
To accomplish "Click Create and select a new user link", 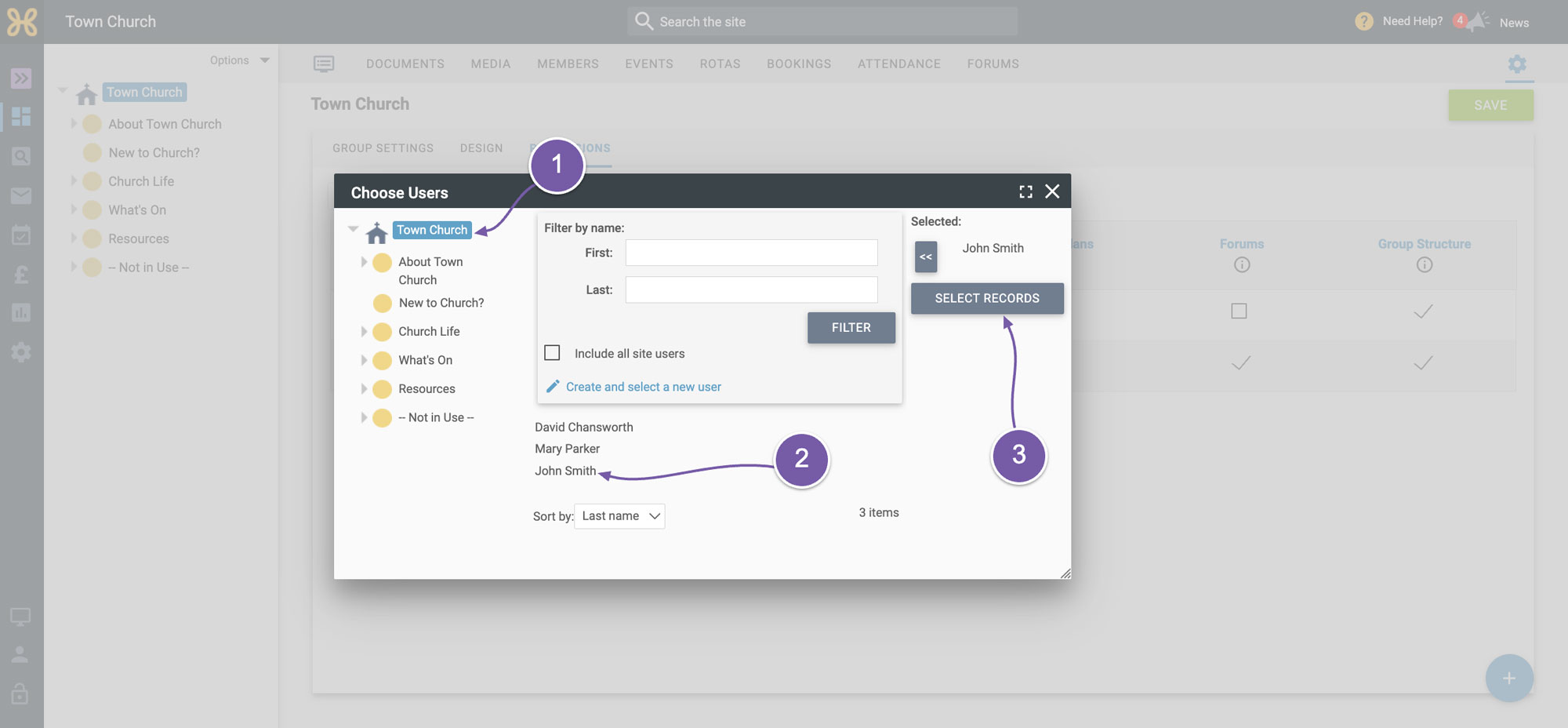I will 643,387.
